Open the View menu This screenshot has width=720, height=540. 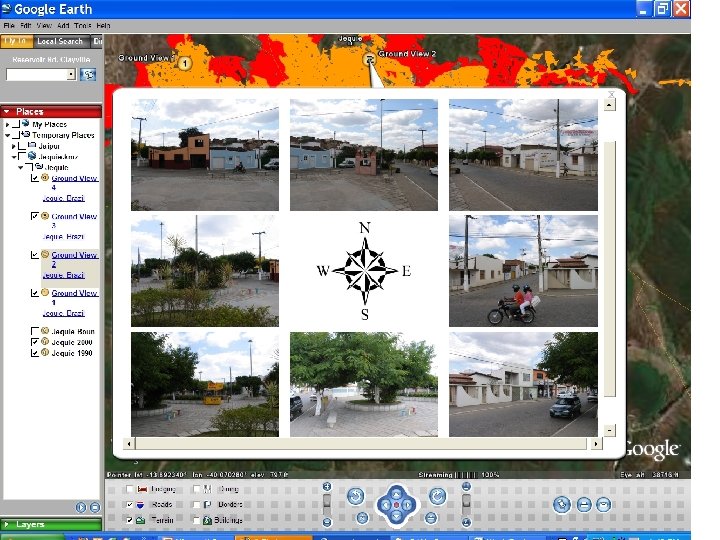[x=44, y=26]
